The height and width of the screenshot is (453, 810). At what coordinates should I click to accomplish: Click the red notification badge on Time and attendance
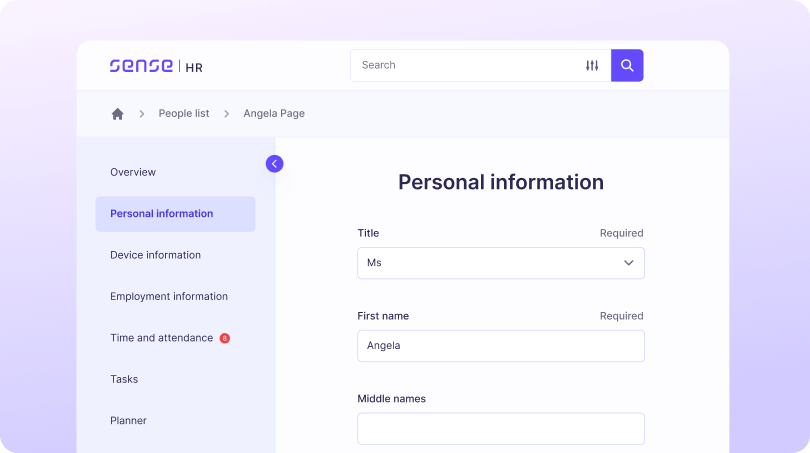click(x=225, y=338)
